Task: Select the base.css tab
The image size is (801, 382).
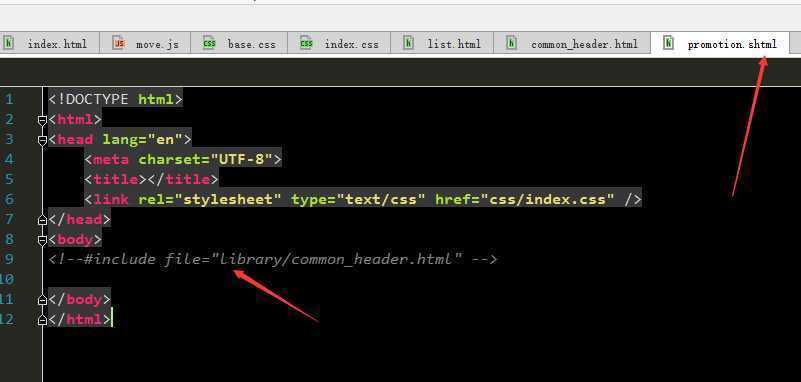Action: click(239, 43)
